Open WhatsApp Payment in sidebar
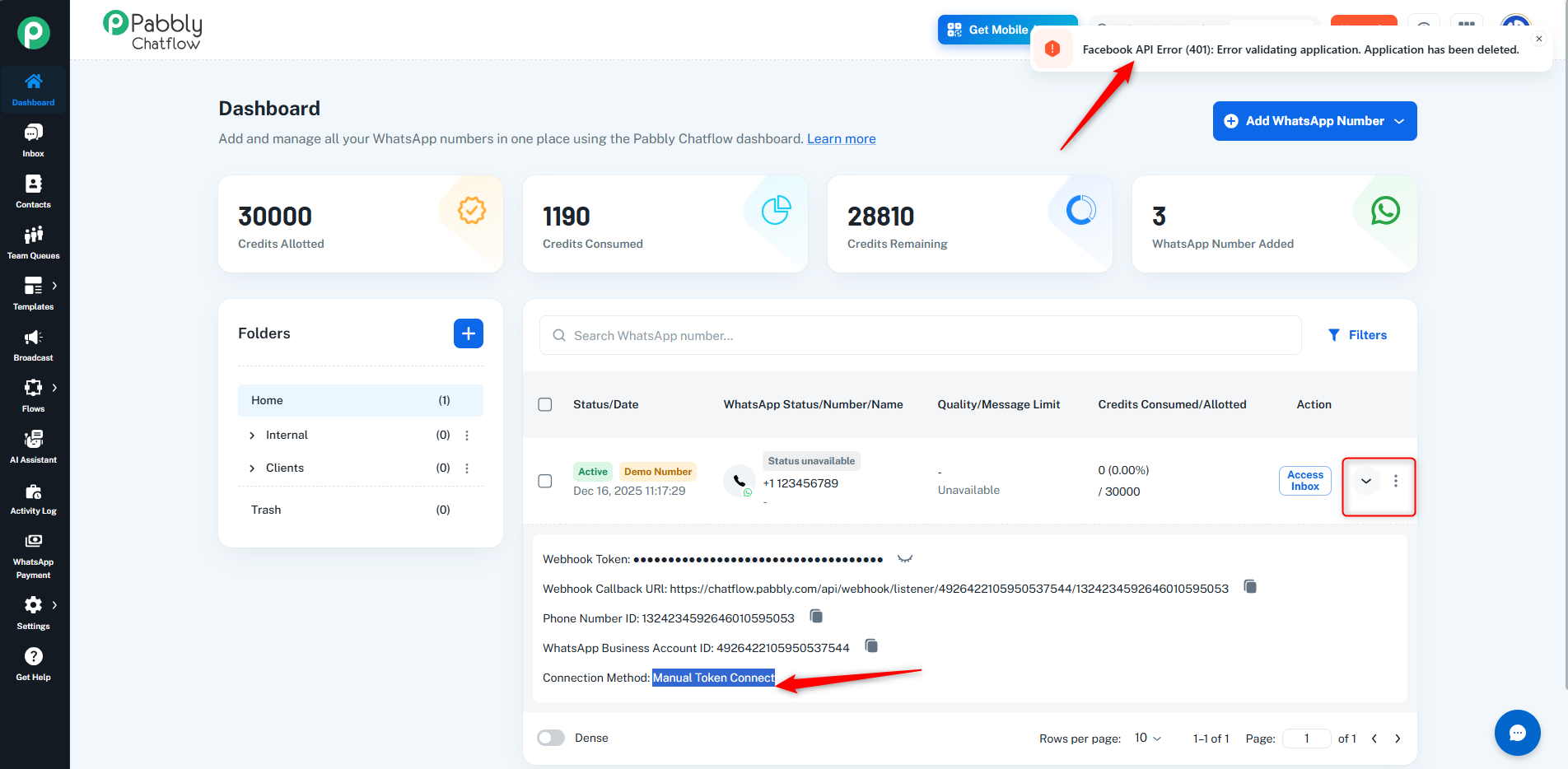1568x769 pixels. pos(34,556)
